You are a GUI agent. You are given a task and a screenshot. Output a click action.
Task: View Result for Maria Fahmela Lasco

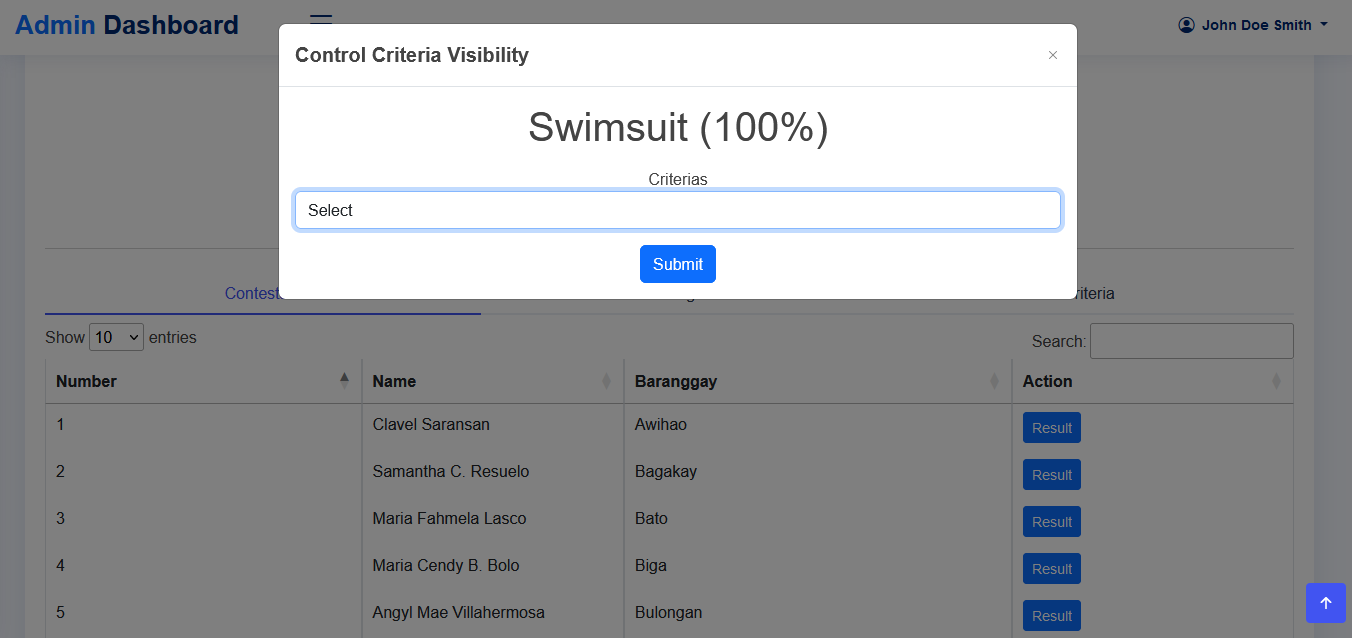pos(1051,522)
